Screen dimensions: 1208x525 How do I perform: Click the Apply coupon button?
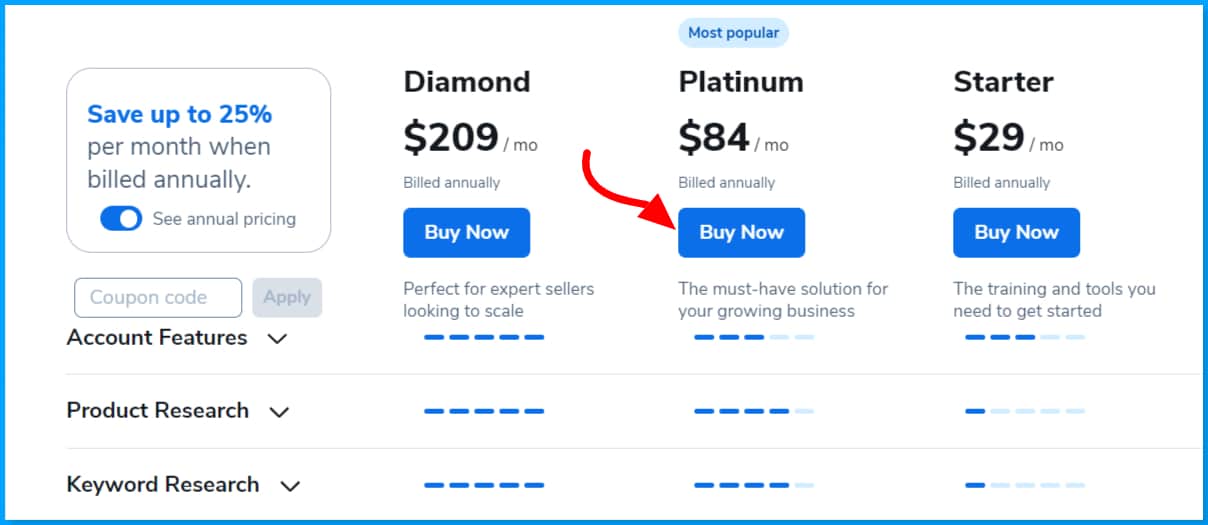point(287,298)
